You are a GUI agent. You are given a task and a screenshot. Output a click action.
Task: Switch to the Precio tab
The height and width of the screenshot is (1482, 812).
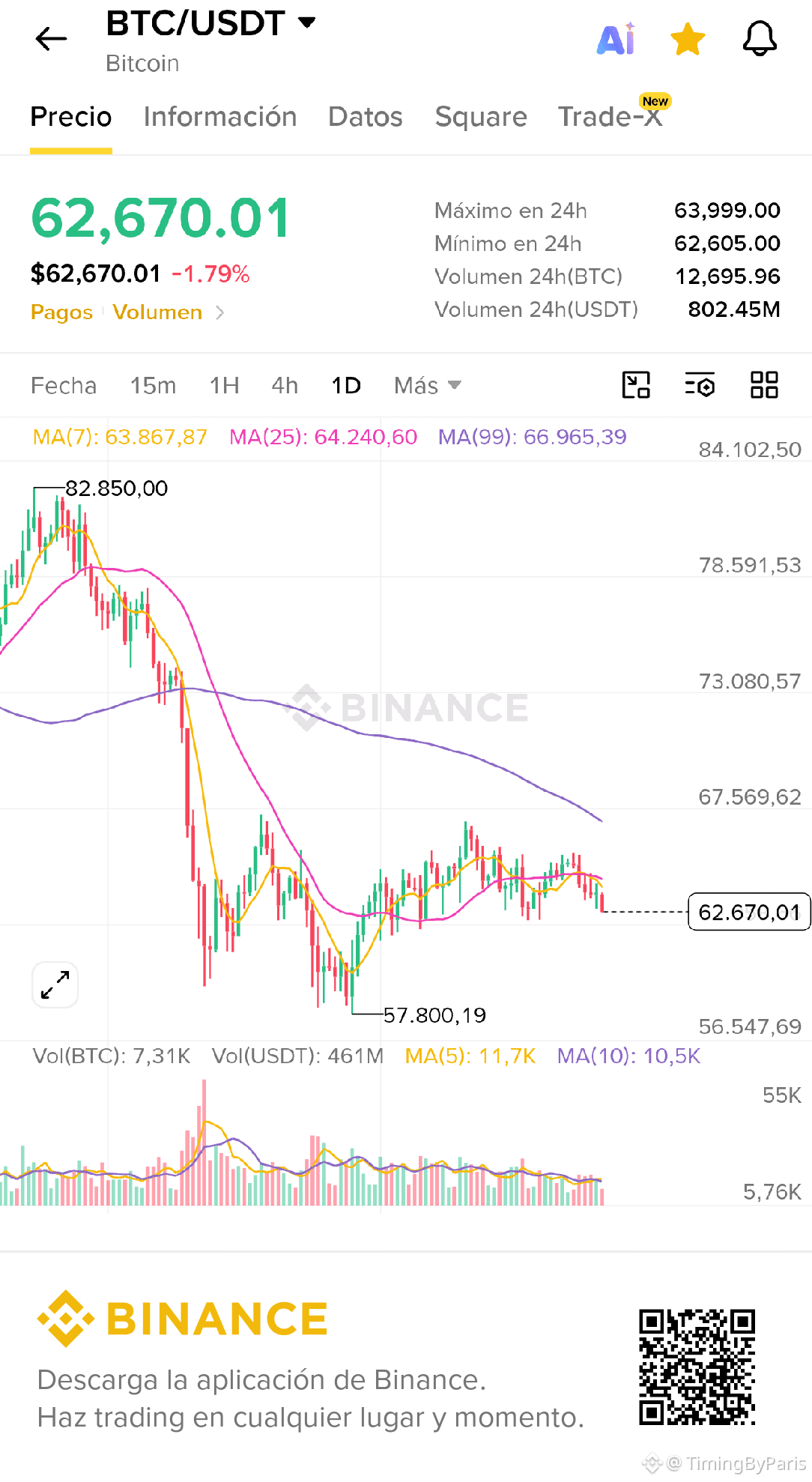point(71,117)
